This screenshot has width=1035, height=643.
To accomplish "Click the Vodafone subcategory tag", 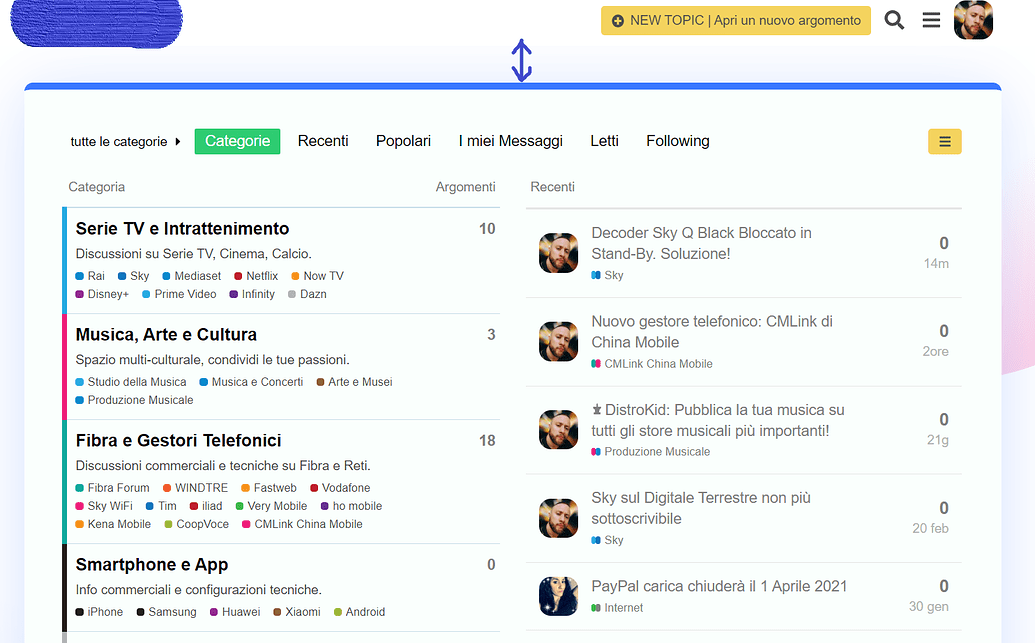I will pos(345,488).
